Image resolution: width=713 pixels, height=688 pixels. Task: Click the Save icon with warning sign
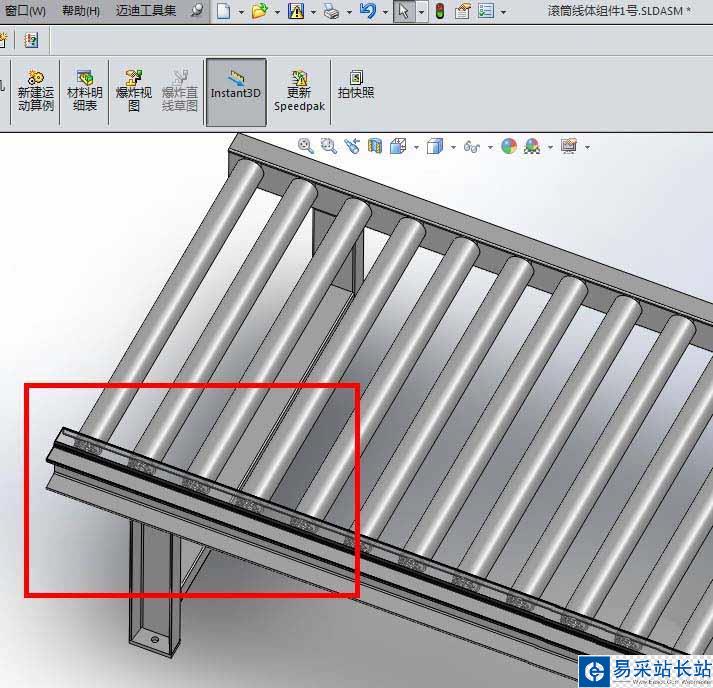pos(296,11)
